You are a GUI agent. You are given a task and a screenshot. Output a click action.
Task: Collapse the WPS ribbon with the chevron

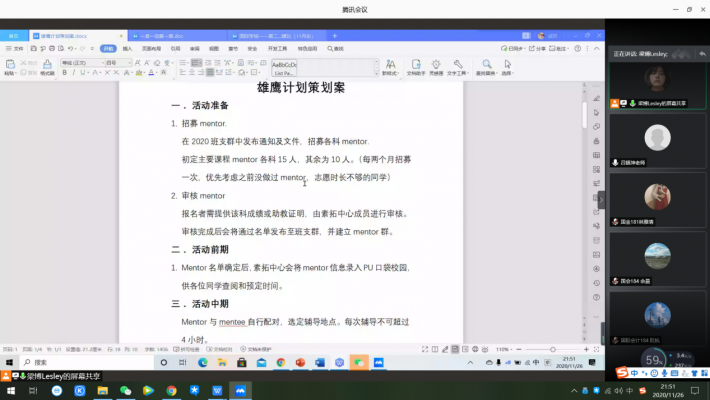pyautogui.click(x=597, y=48)
